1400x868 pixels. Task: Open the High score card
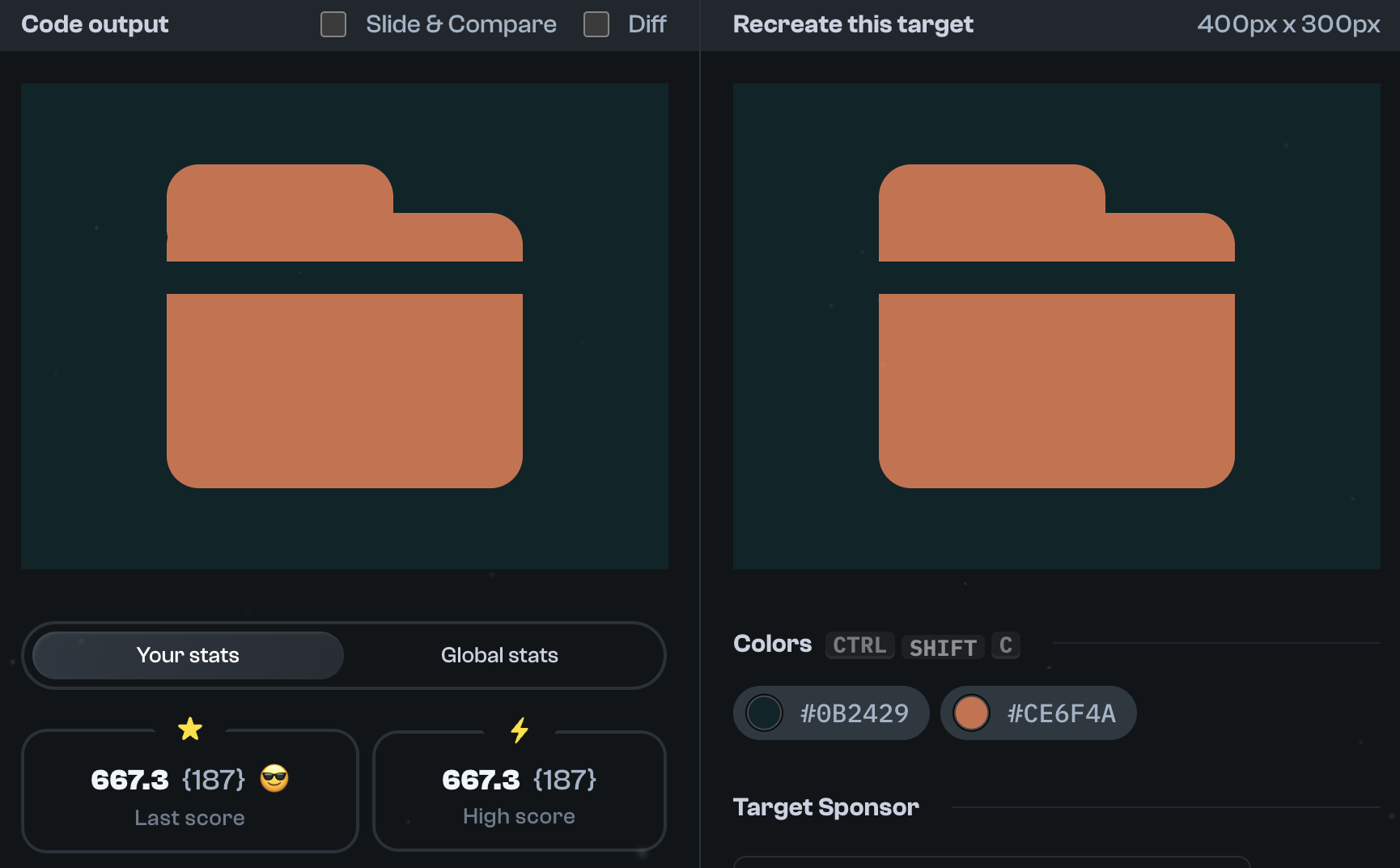click(x=519, y=792)
